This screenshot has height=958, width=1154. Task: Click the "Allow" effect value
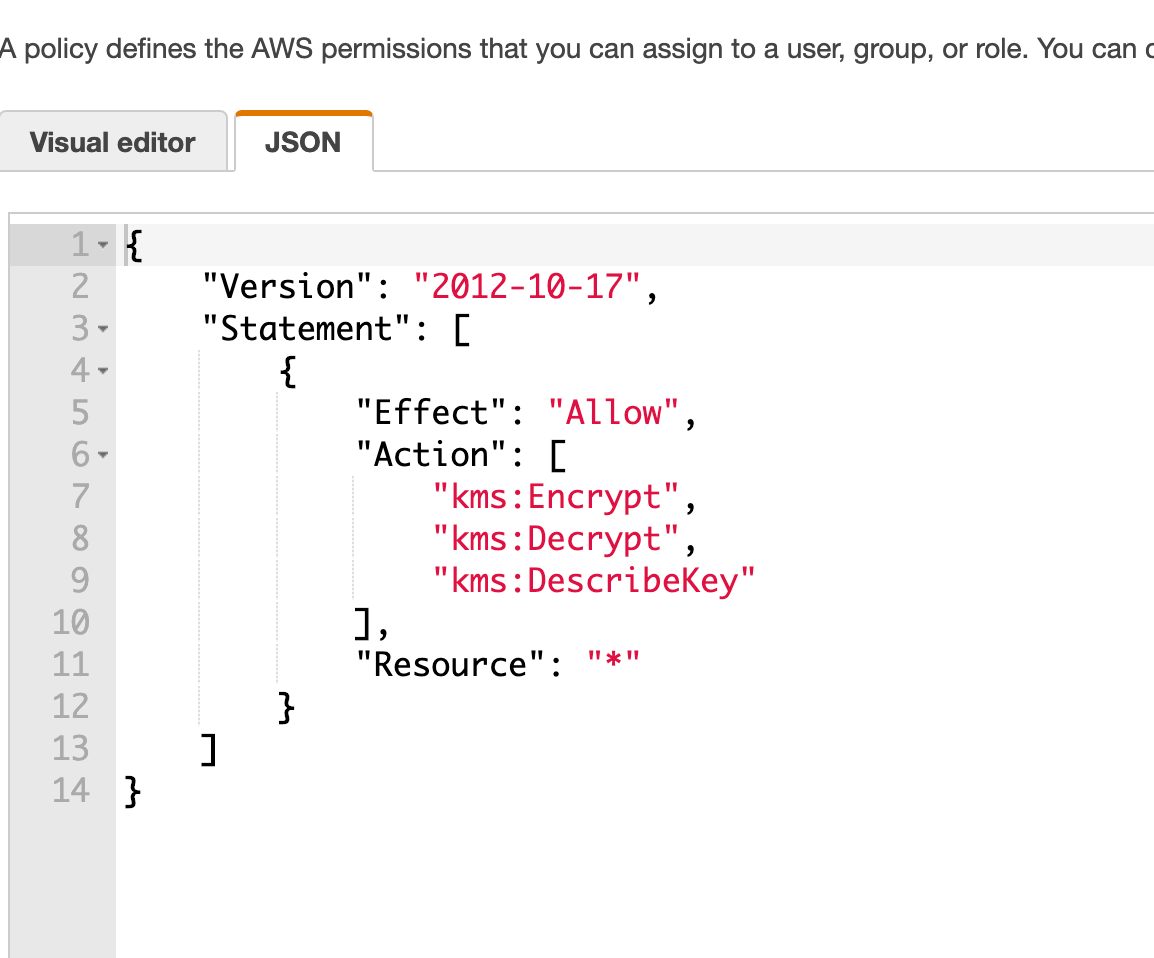[x=613, y=412]
